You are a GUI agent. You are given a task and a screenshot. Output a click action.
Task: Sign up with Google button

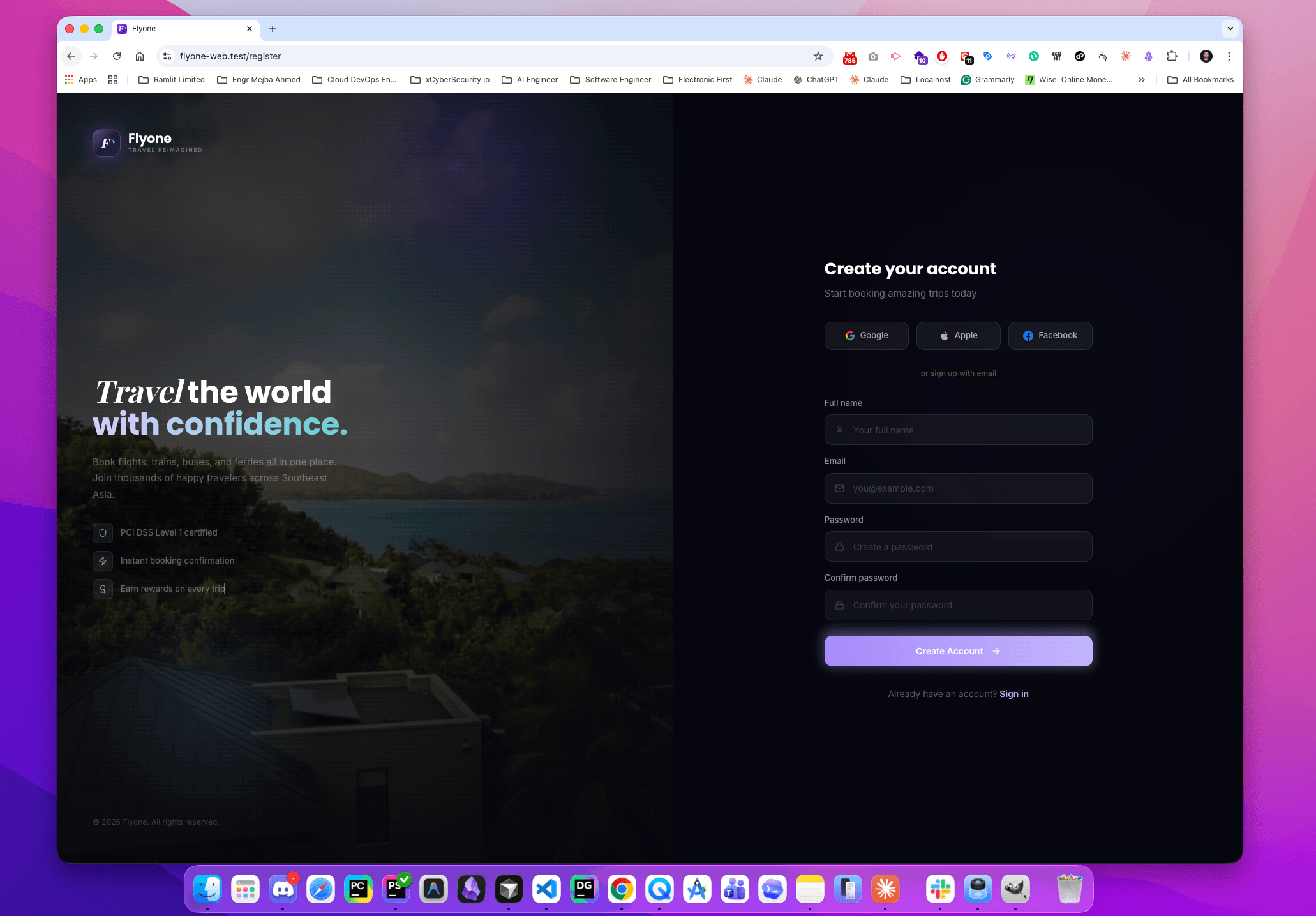click(x=866, y=336)
